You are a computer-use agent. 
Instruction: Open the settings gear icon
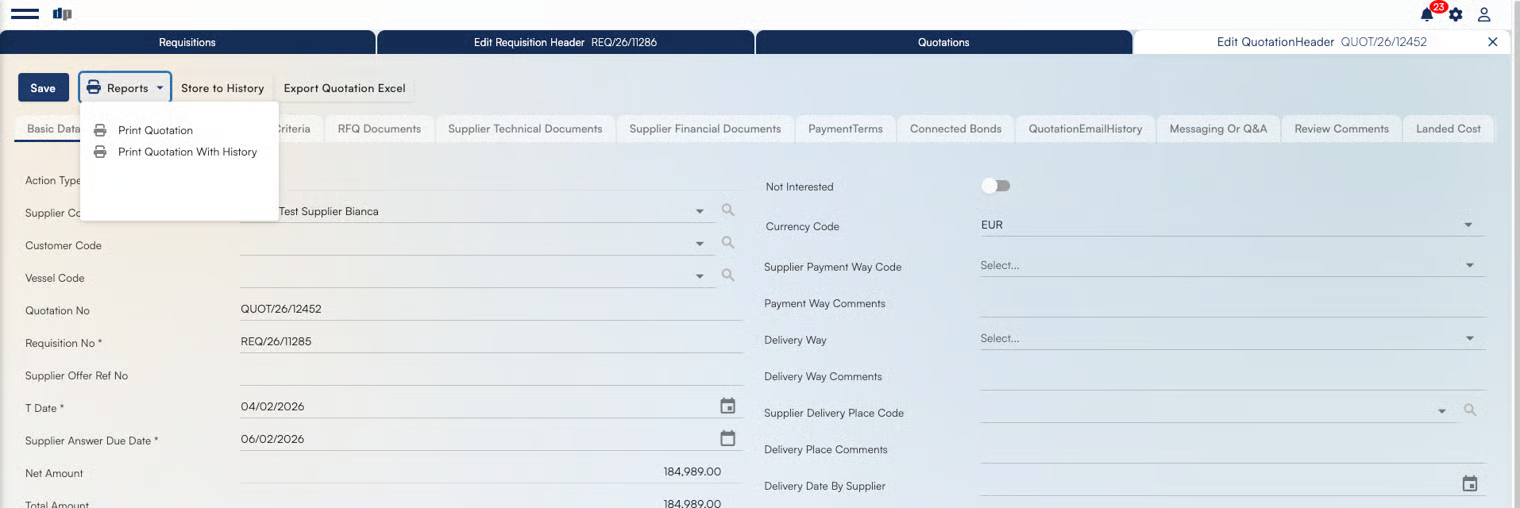tap(1456, 15)
